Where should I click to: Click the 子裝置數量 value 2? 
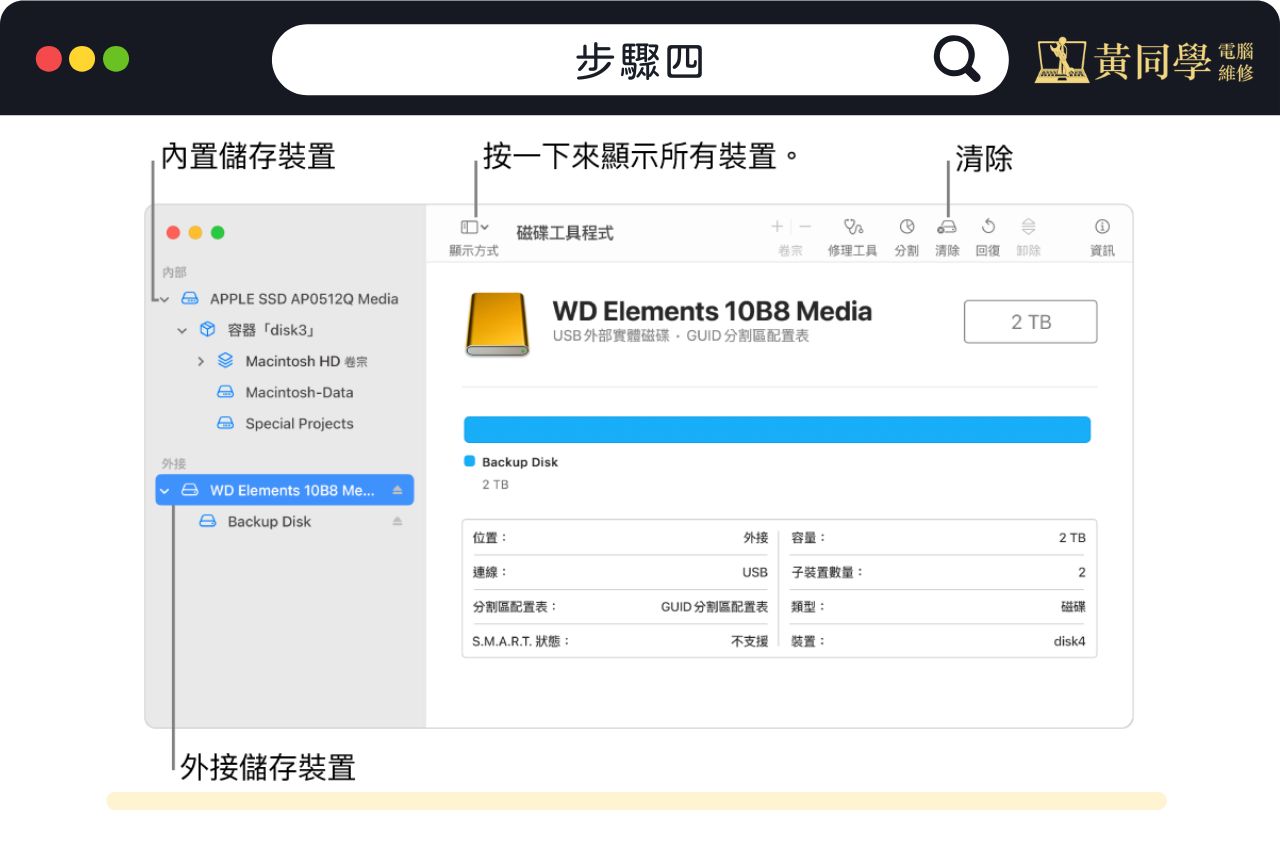pos(1082,572)
